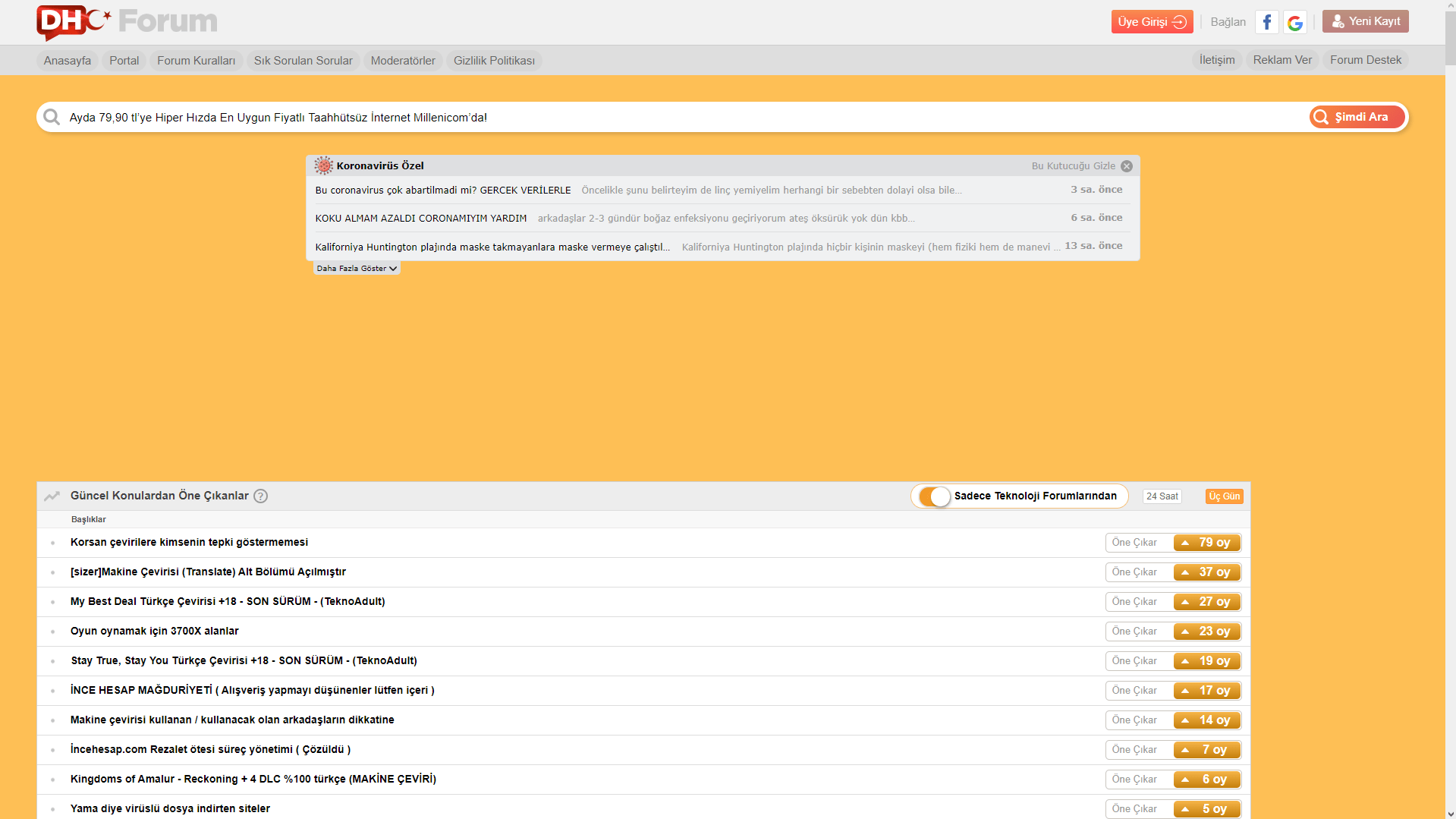
Task: Open '[sizer]Makine Çevirisi (Translate) Alt Bölümü' topic
Action: point(208,572)
